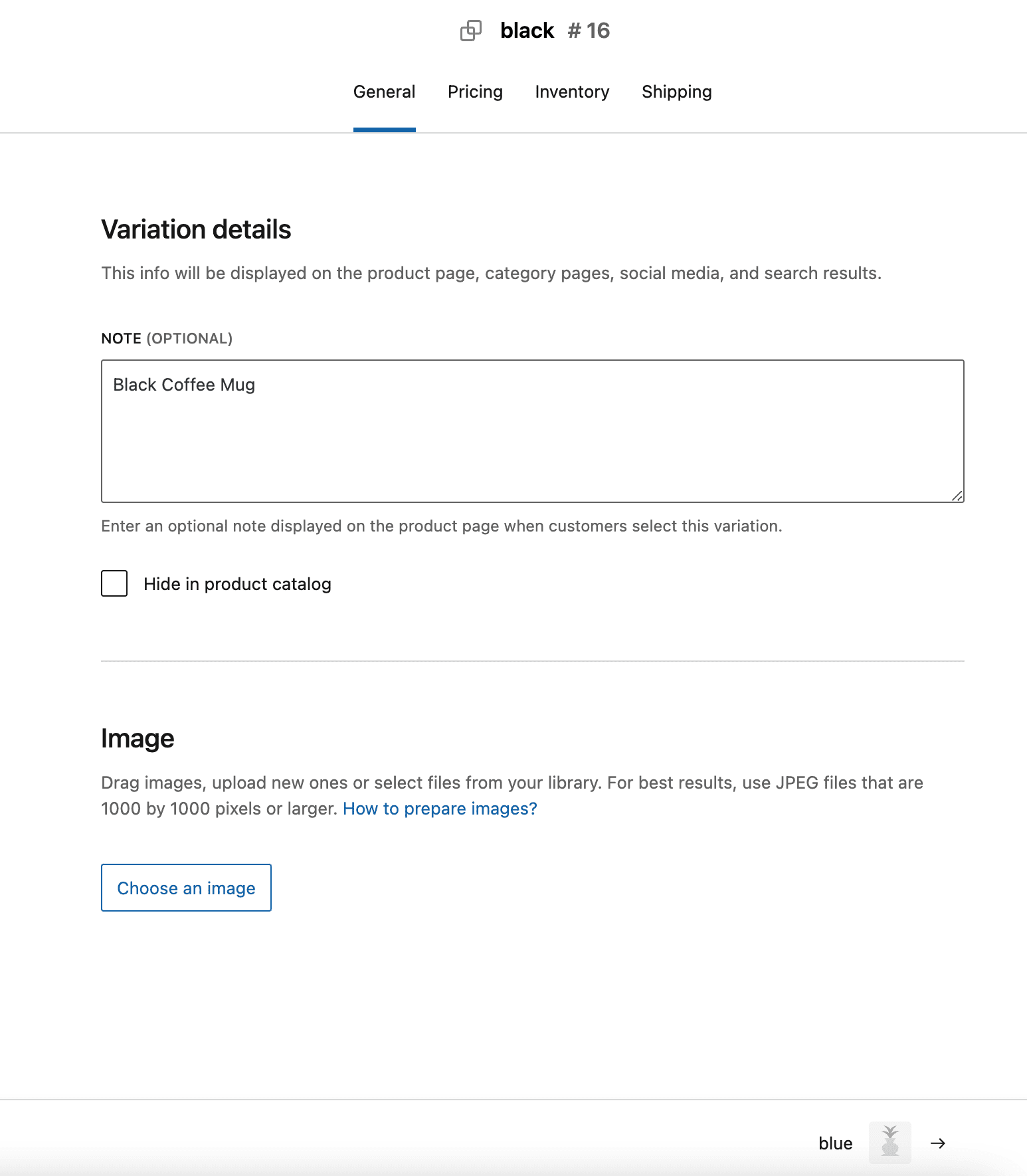Click the "Hide in product catalog" label text
1027x1176 pixels.
coord(237,584)
